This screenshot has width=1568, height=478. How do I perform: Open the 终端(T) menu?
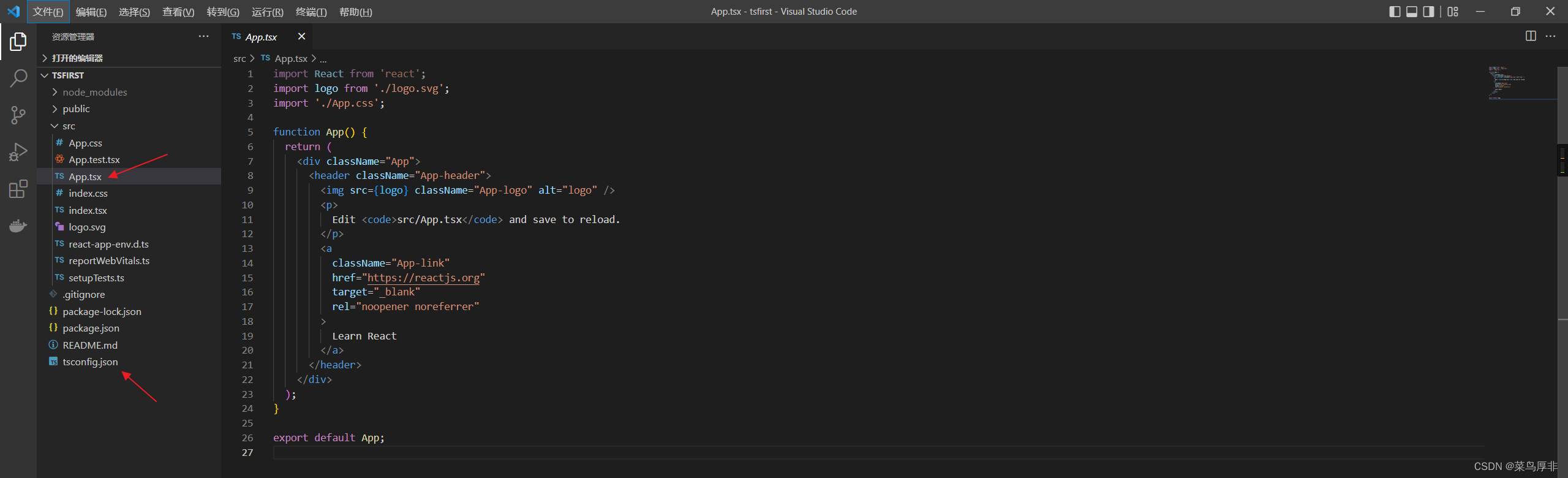311,12
